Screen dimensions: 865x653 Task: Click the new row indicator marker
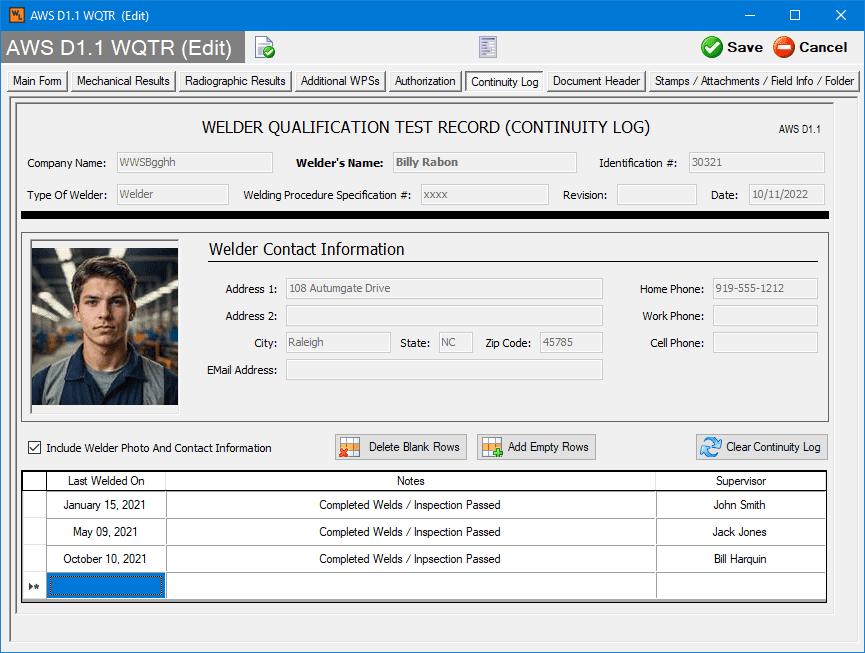click(x=34, y=586)
